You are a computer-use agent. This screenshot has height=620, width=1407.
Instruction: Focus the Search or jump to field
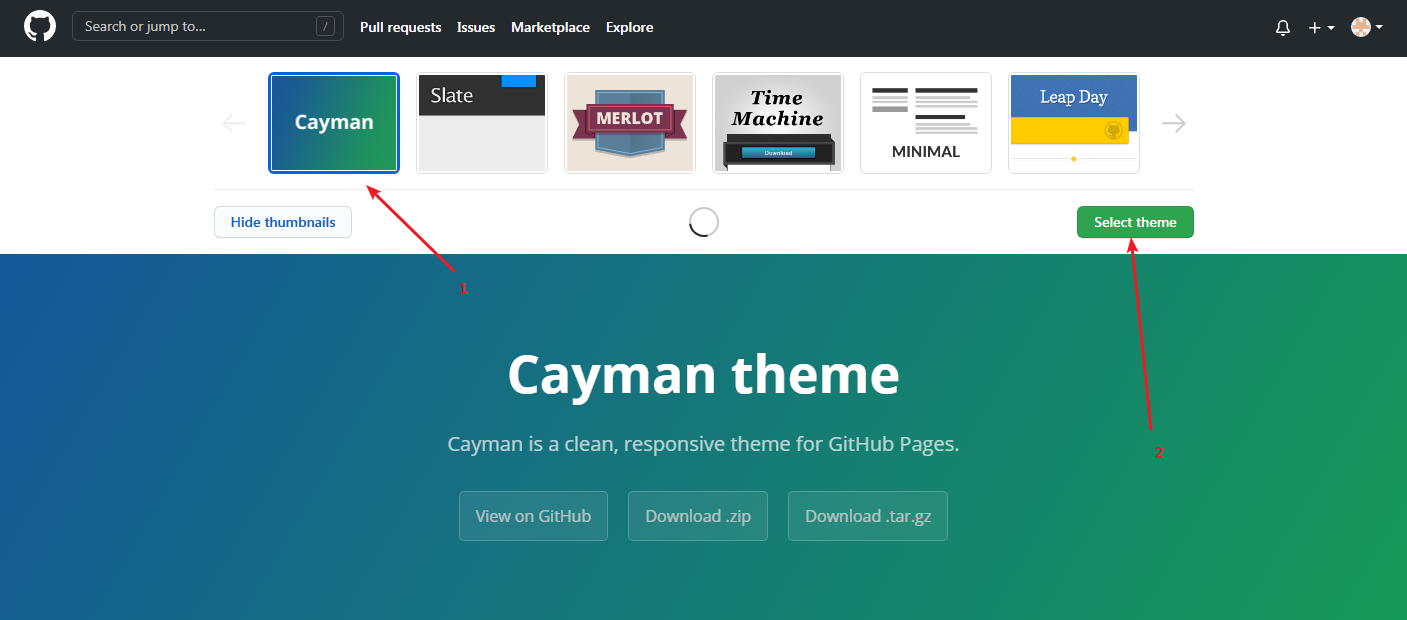point(208,26)
